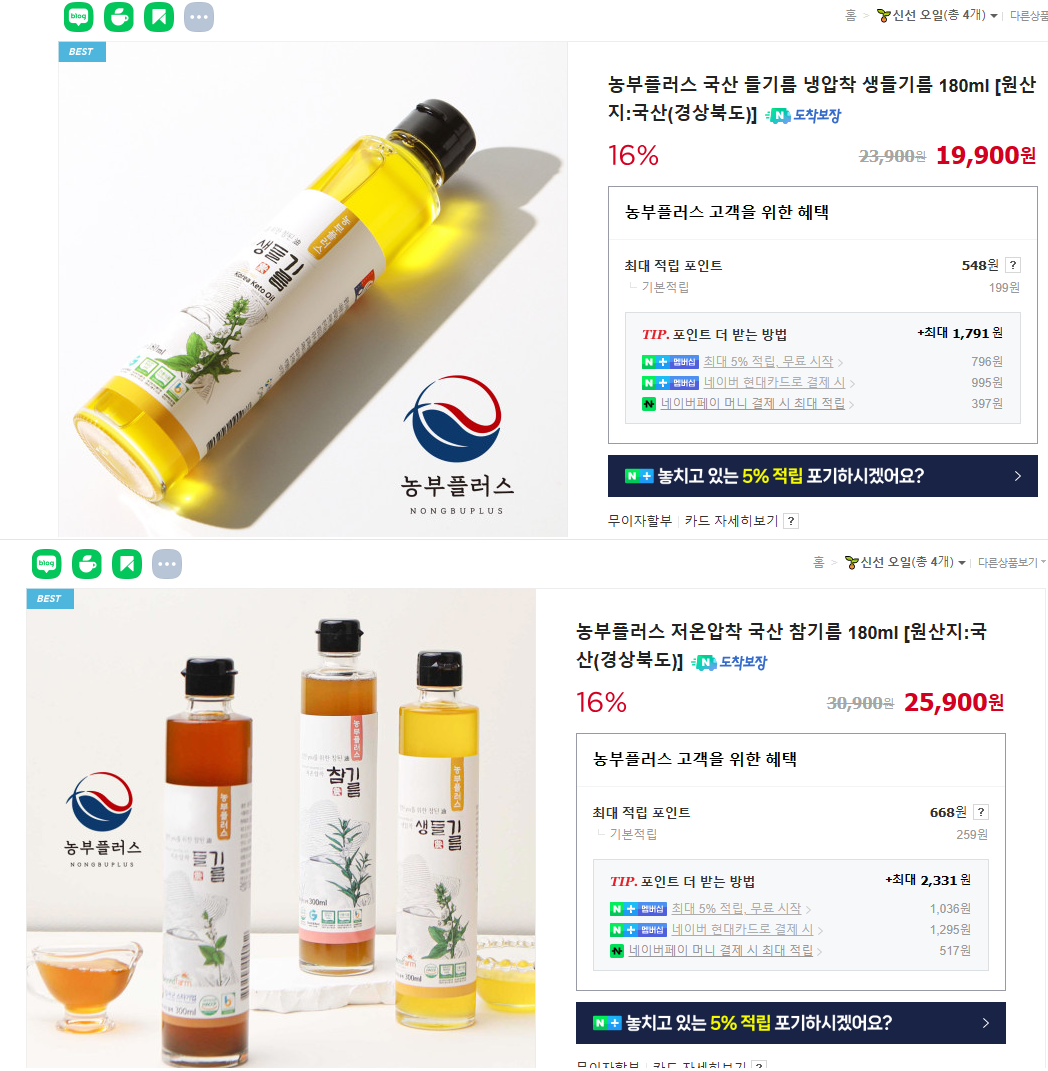The height and width of the screenshot is (1071, 1048).
Task: Open 네이버페이 머니 결제 link for bottom product
Action: [721, 950]
